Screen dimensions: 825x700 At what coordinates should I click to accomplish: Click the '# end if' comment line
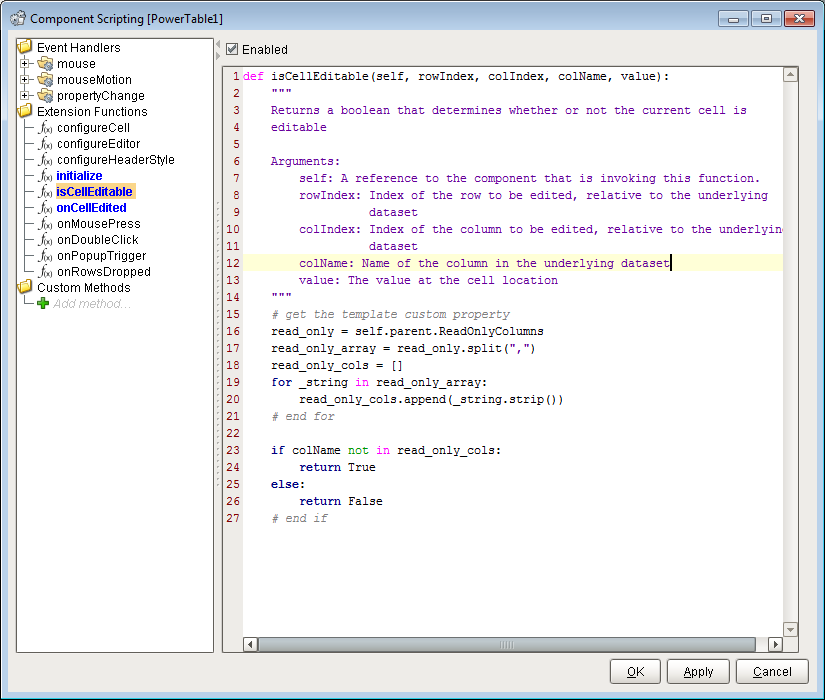[299, 518]
